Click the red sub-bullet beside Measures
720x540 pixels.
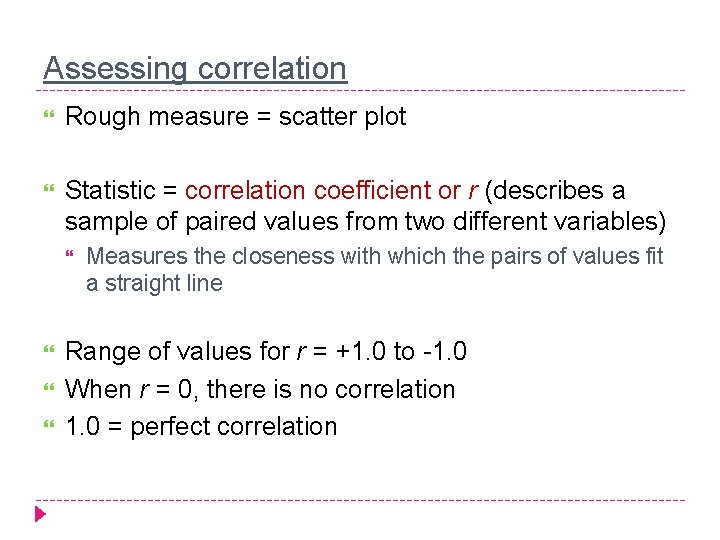[x=70, y=253]
